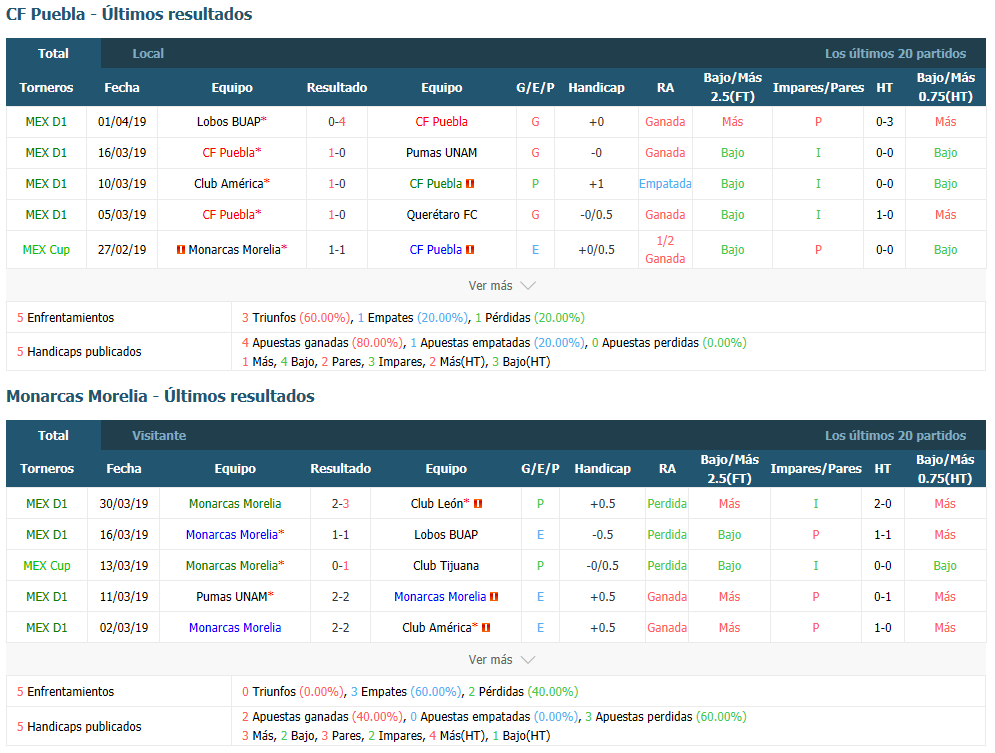
Task: Click the 2-3 result against Club León
Action: [341, 504]
